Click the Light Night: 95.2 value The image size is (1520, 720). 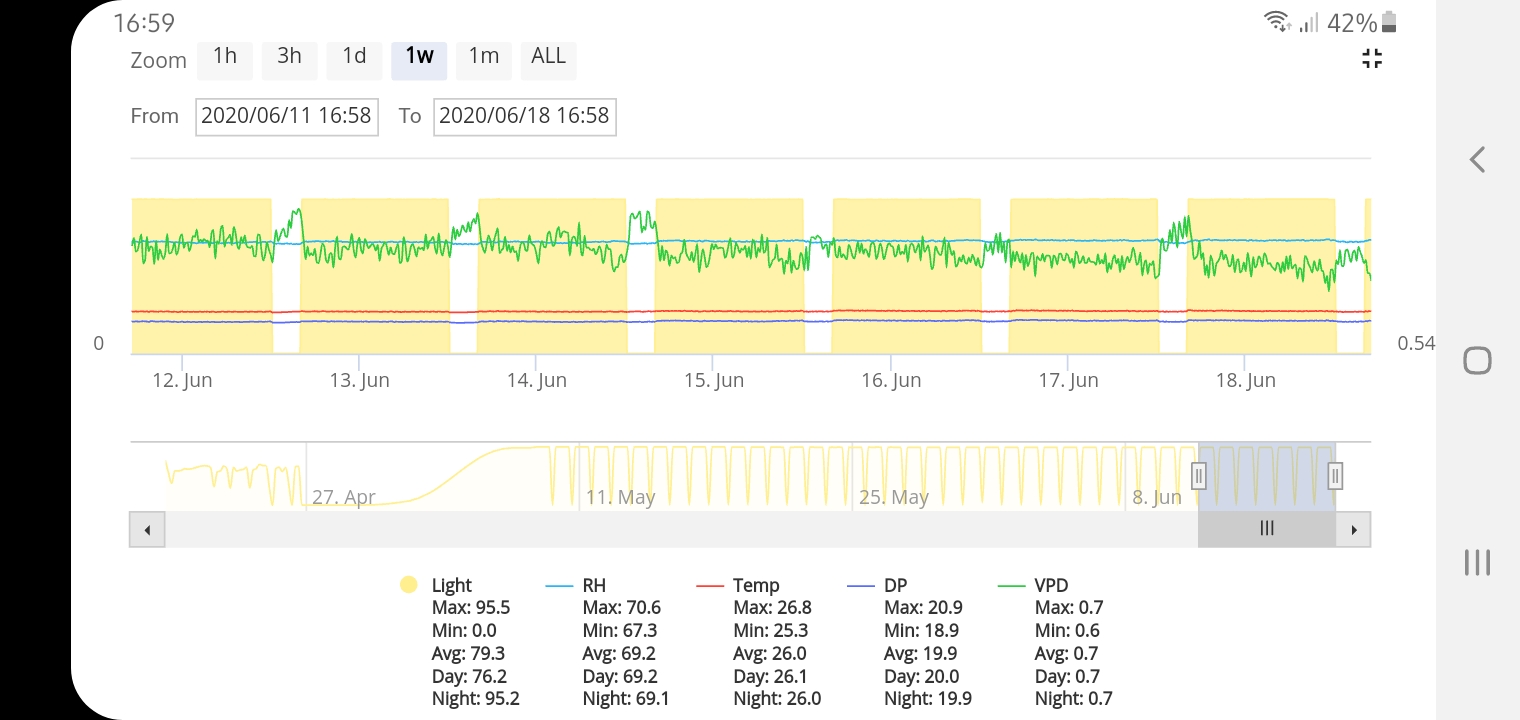[x=476, y=700]
